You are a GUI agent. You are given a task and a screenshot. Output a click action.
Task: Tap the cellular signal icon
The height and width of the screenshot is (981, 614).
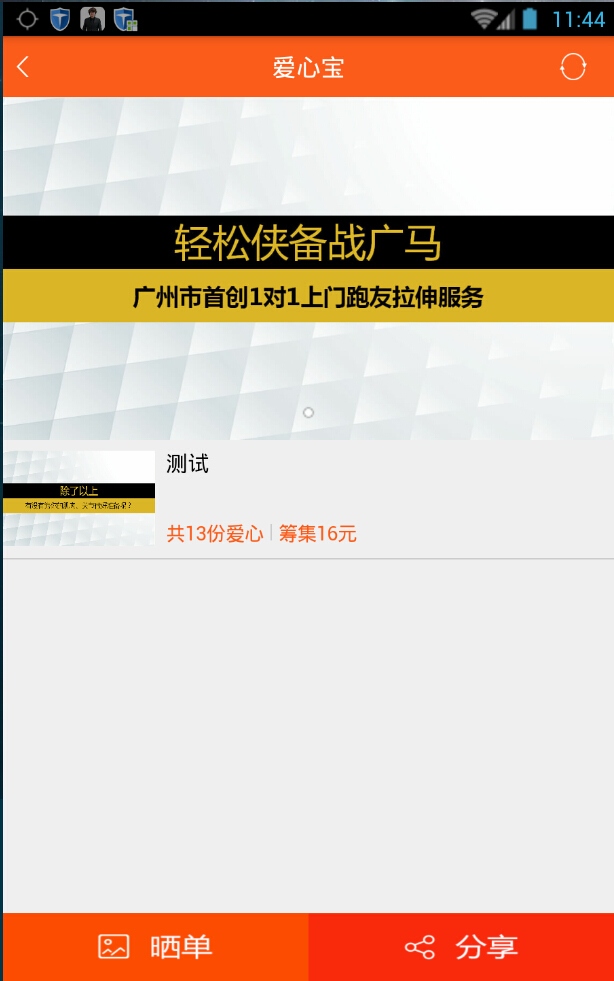(506, 20)
